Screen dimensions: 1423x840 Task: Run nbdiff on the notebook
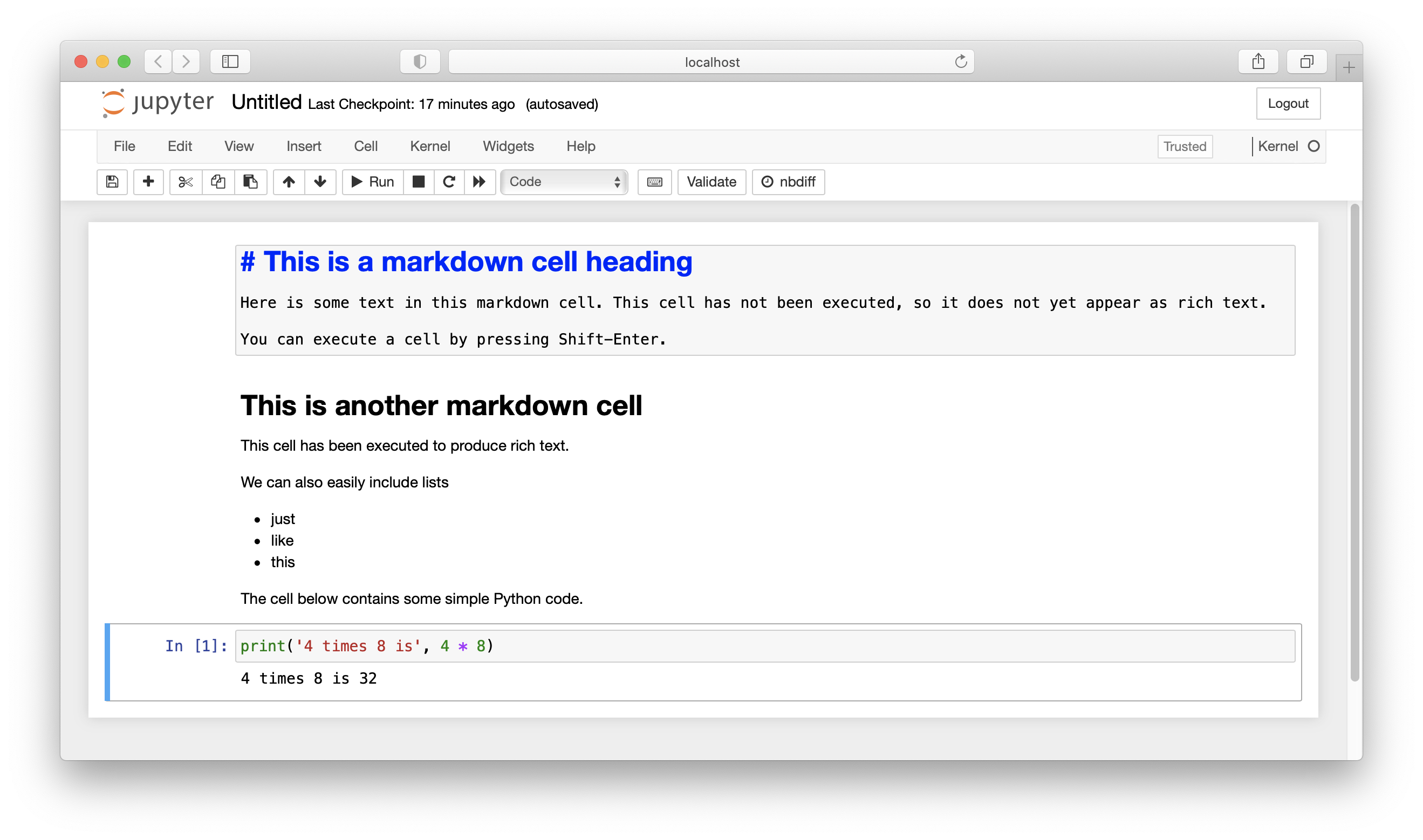coord(788,182)
